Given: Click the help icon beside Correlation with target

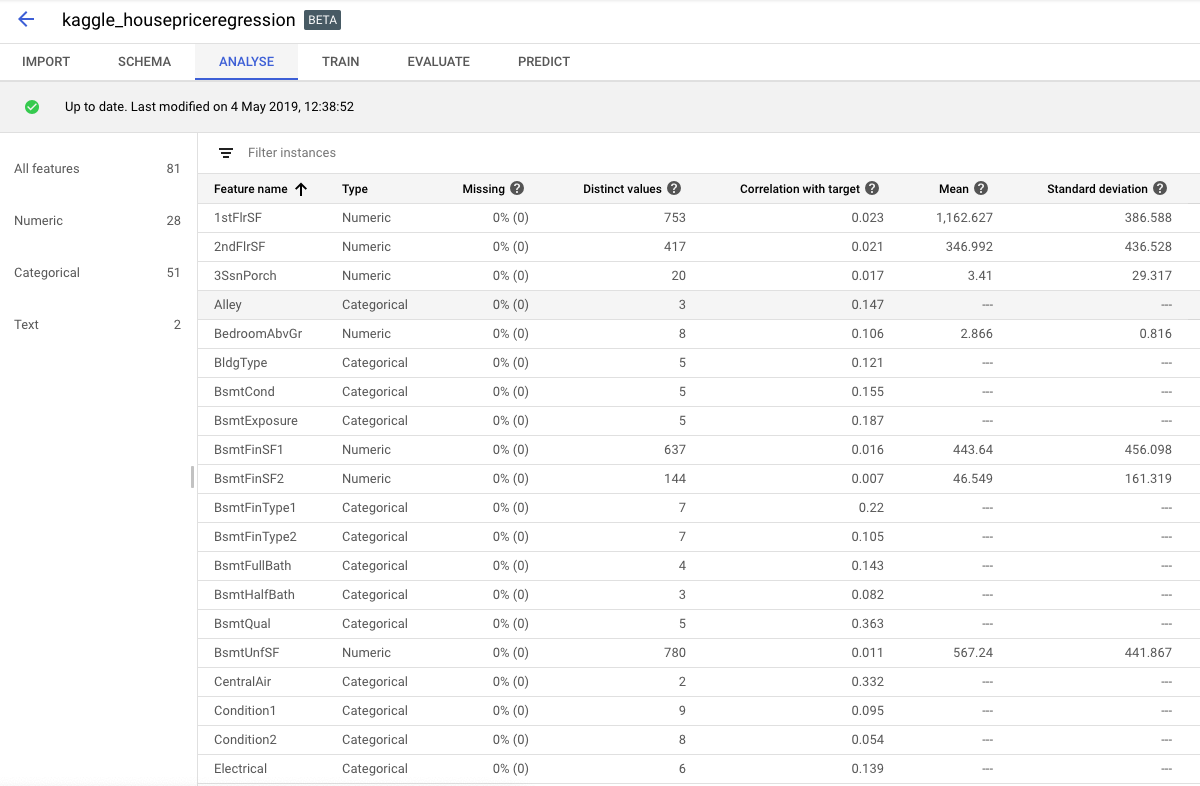Looking at the screenshot, I should click(x=872, y=188).
